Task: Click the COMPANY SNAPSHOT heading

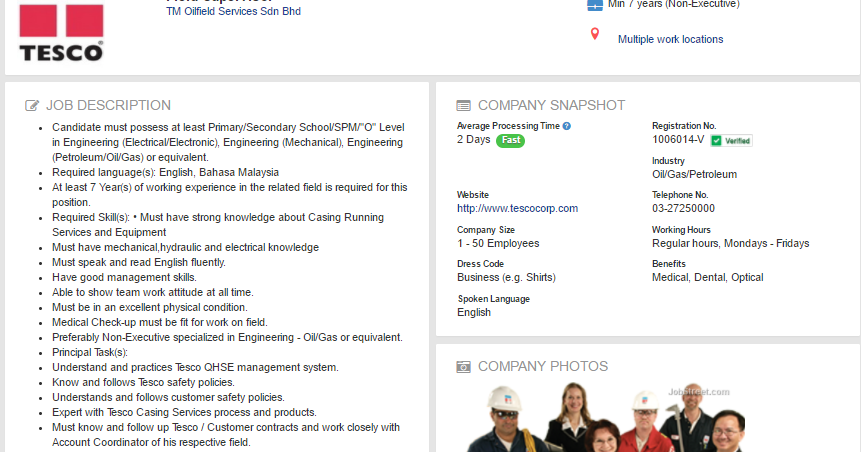Action: click(x=551, y=105)
